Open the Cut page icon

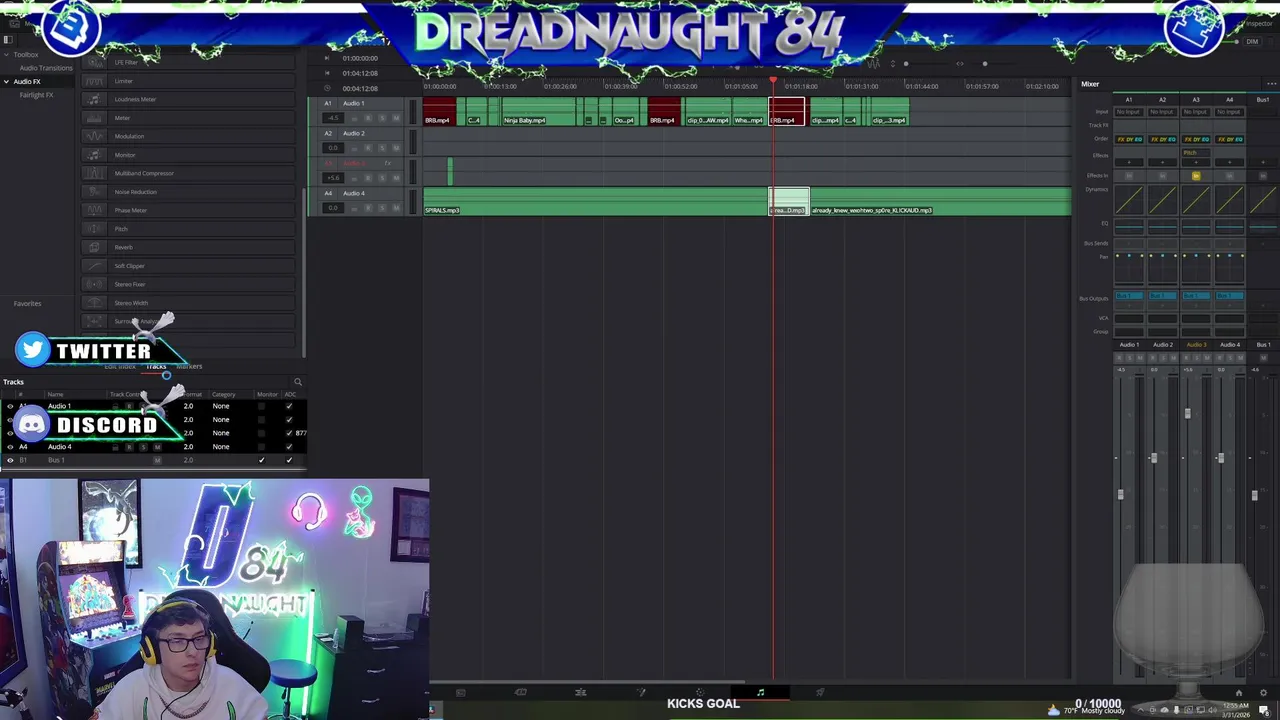pos(520,692)
